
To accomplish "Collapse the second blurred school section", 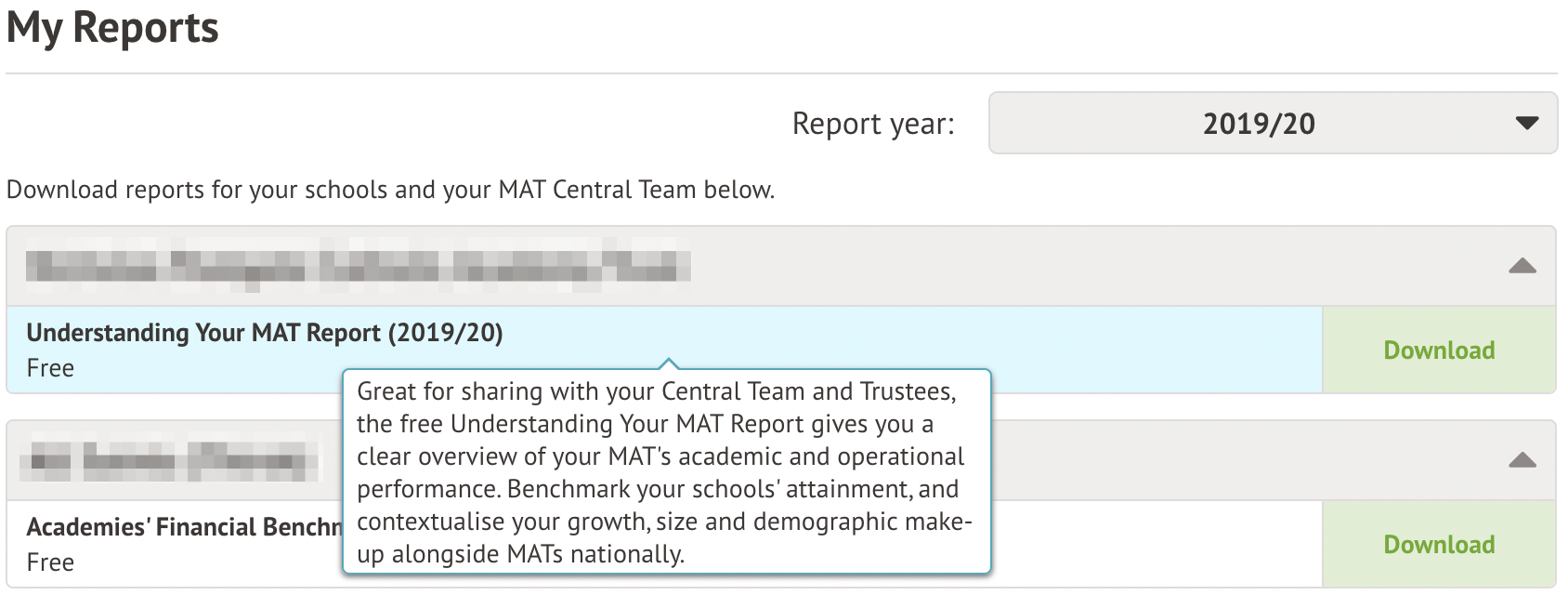I will click(x=1522, y=460).
